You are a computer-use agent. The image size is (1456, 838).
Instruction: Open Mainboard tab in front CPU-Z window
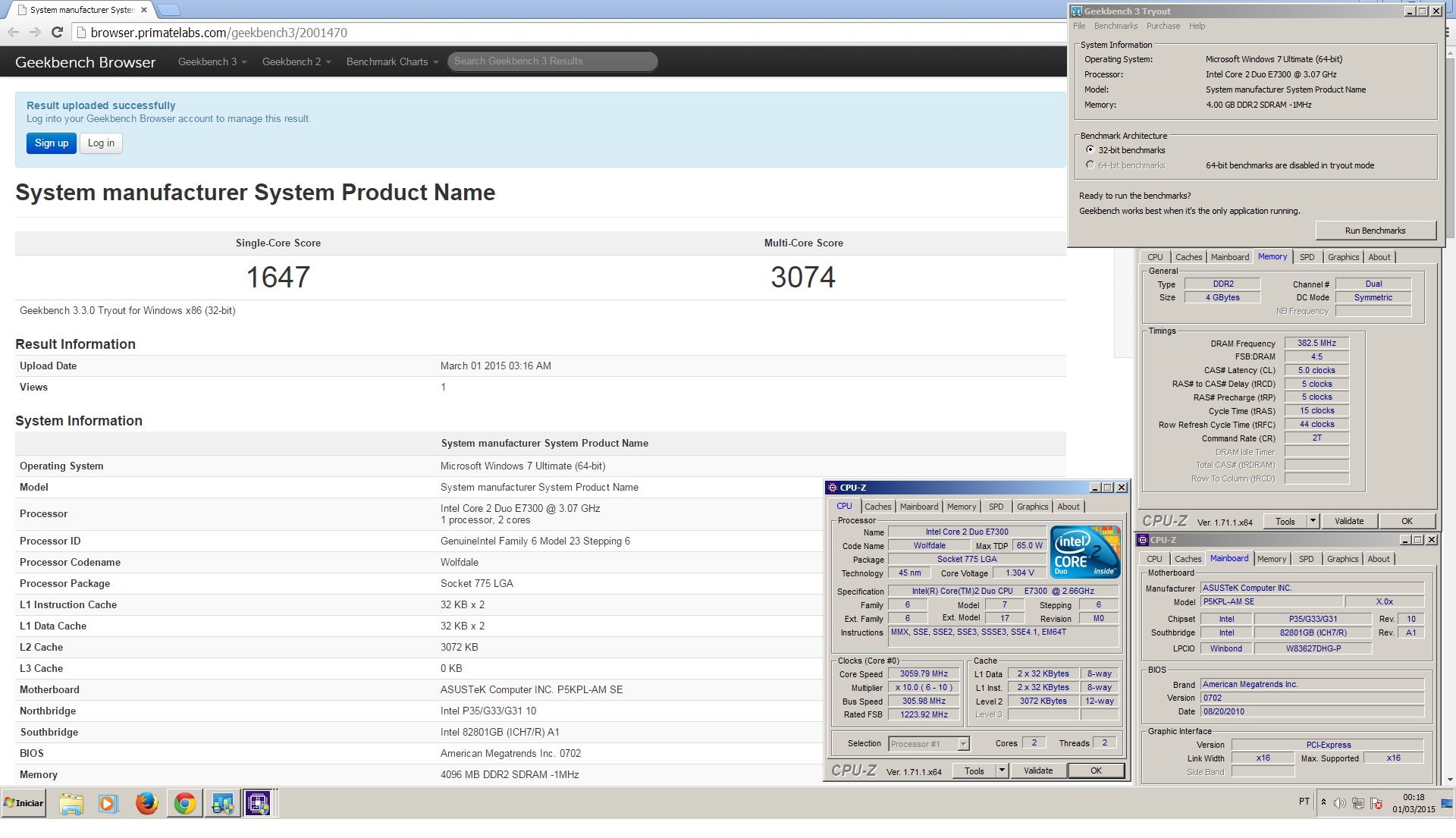pyautogui.click(x=919, y=507)
